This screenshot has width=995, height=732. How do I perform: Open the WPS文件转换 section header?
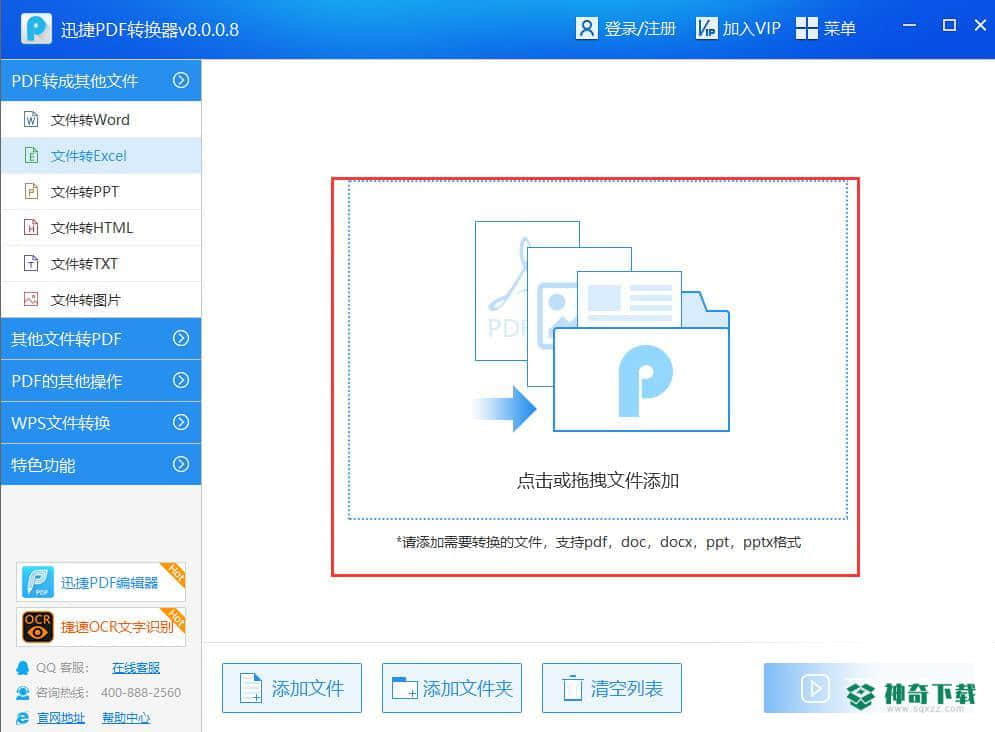click(101, 422)
